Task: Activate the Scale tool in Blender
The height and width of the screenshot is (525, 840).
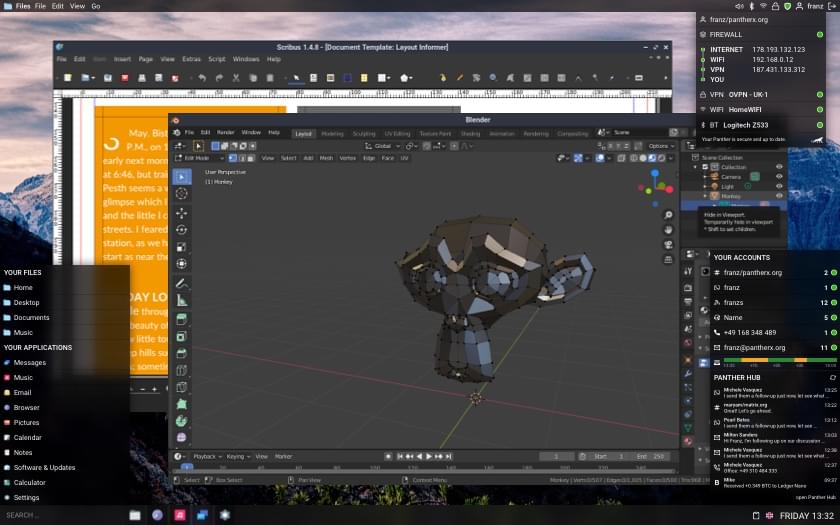Action: tap(182, 247)
